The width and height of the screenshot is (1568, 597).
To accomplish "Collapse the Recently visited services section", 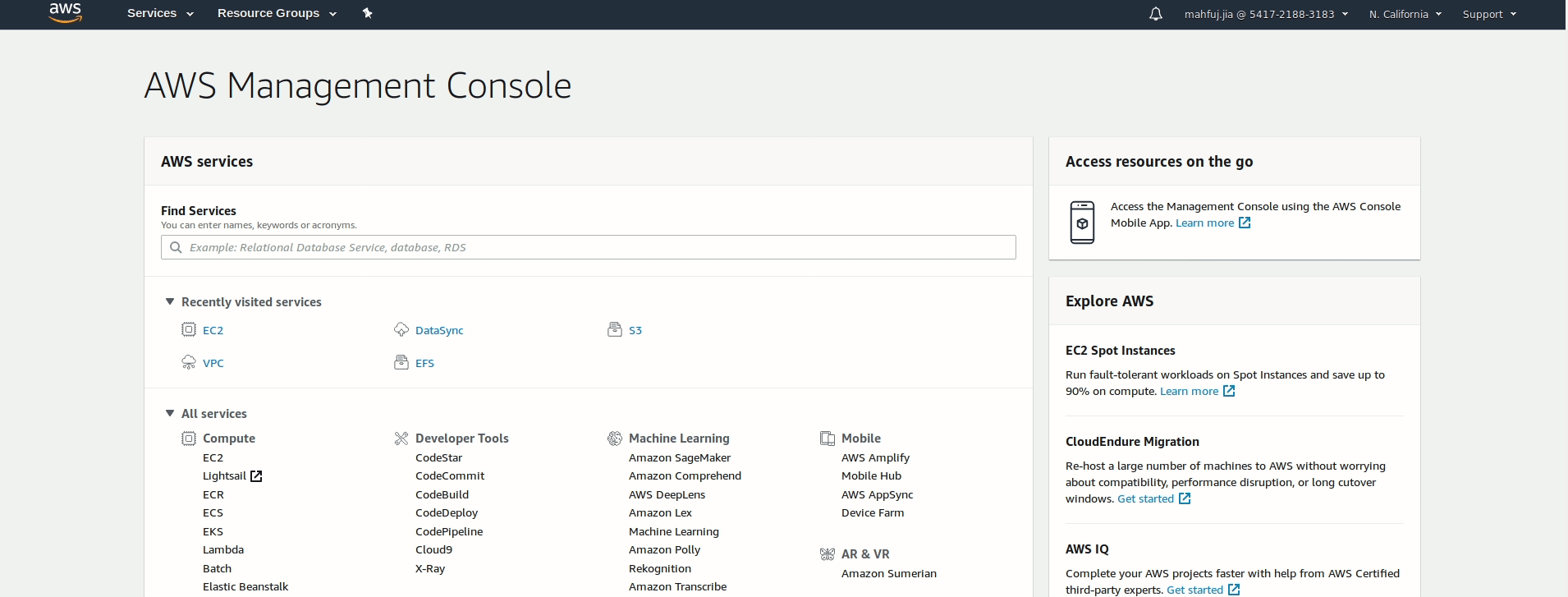I will (170, 301).
